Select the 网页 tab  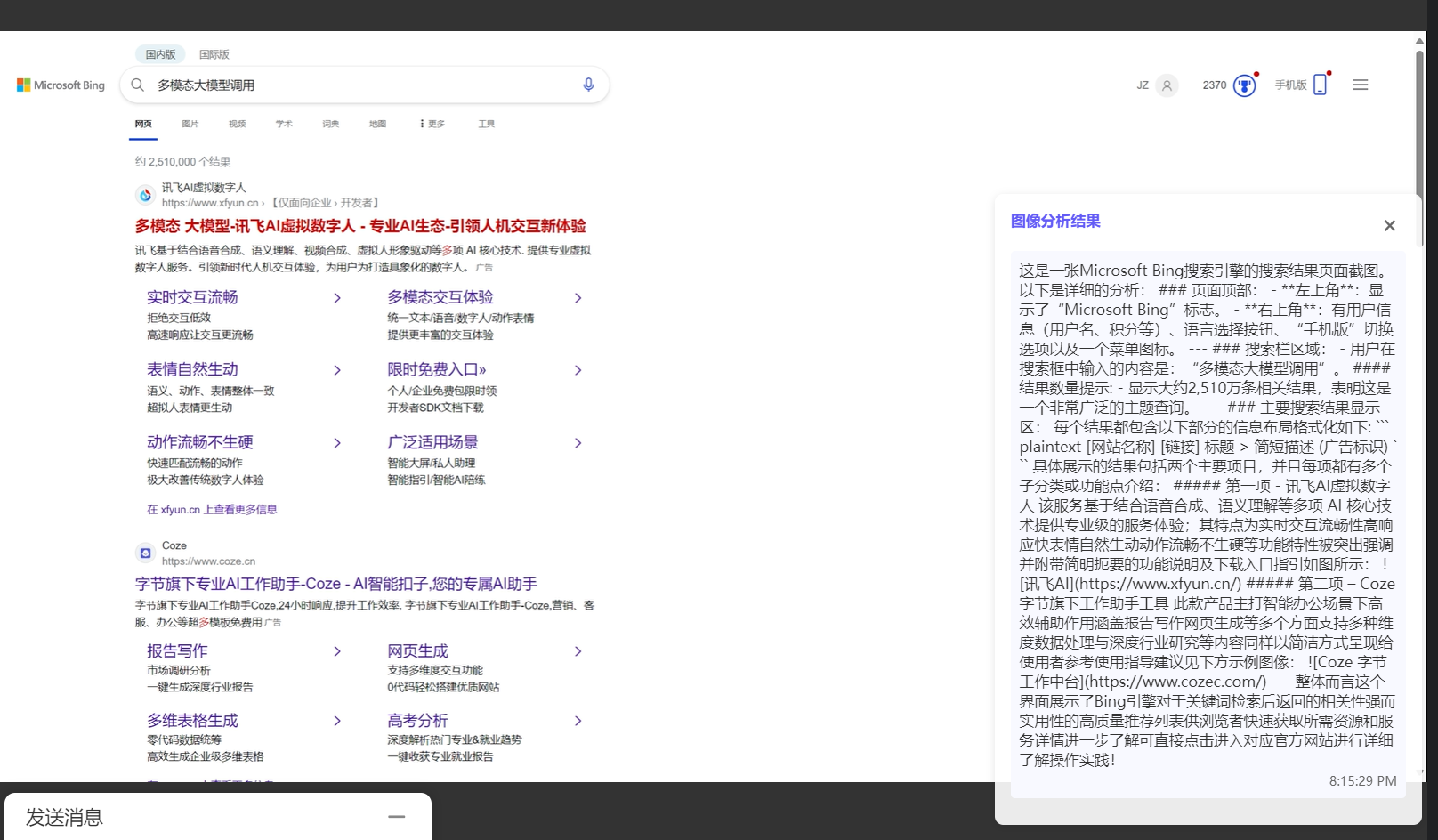(143, 124)
